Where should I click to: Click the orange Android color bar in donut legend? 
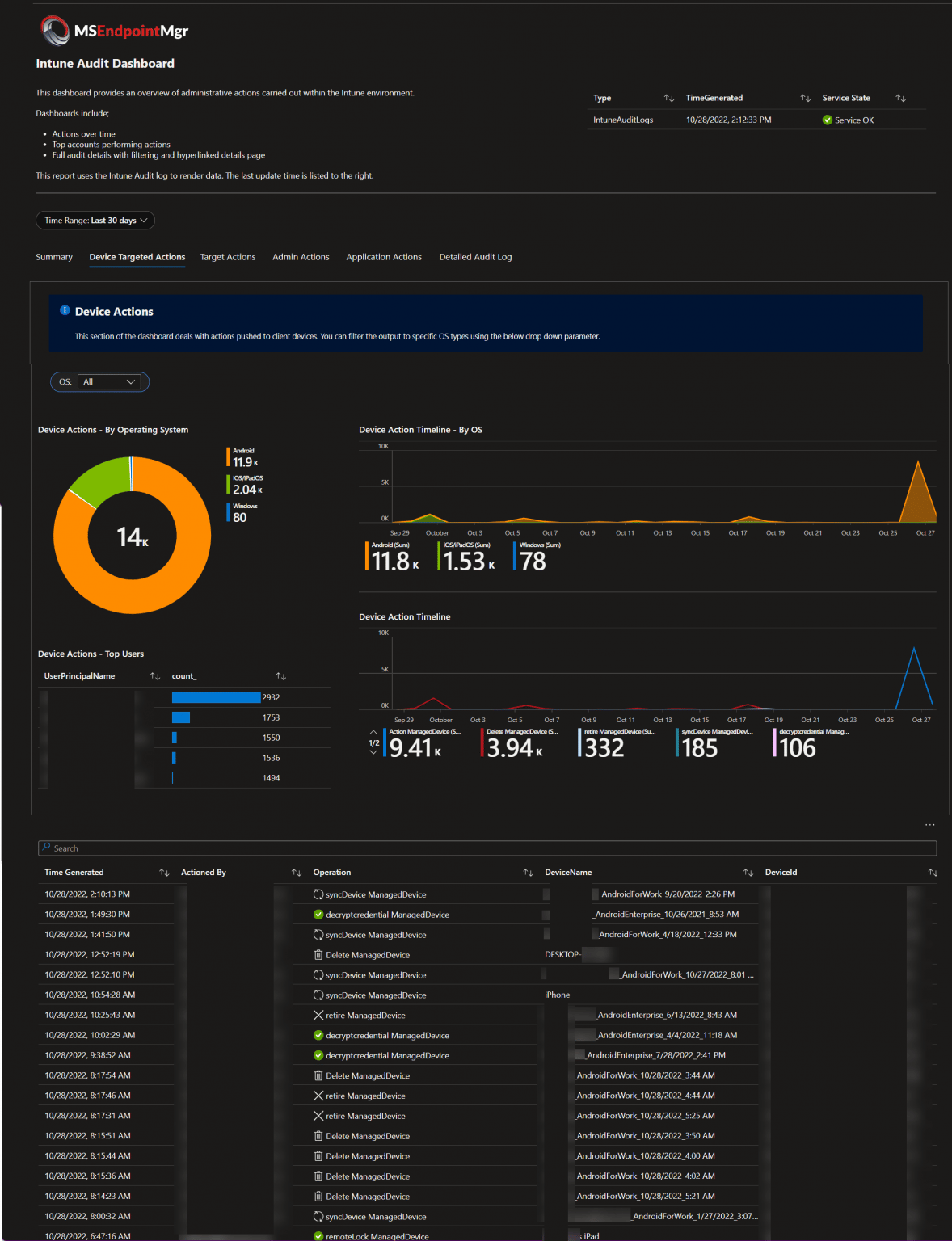227,456
